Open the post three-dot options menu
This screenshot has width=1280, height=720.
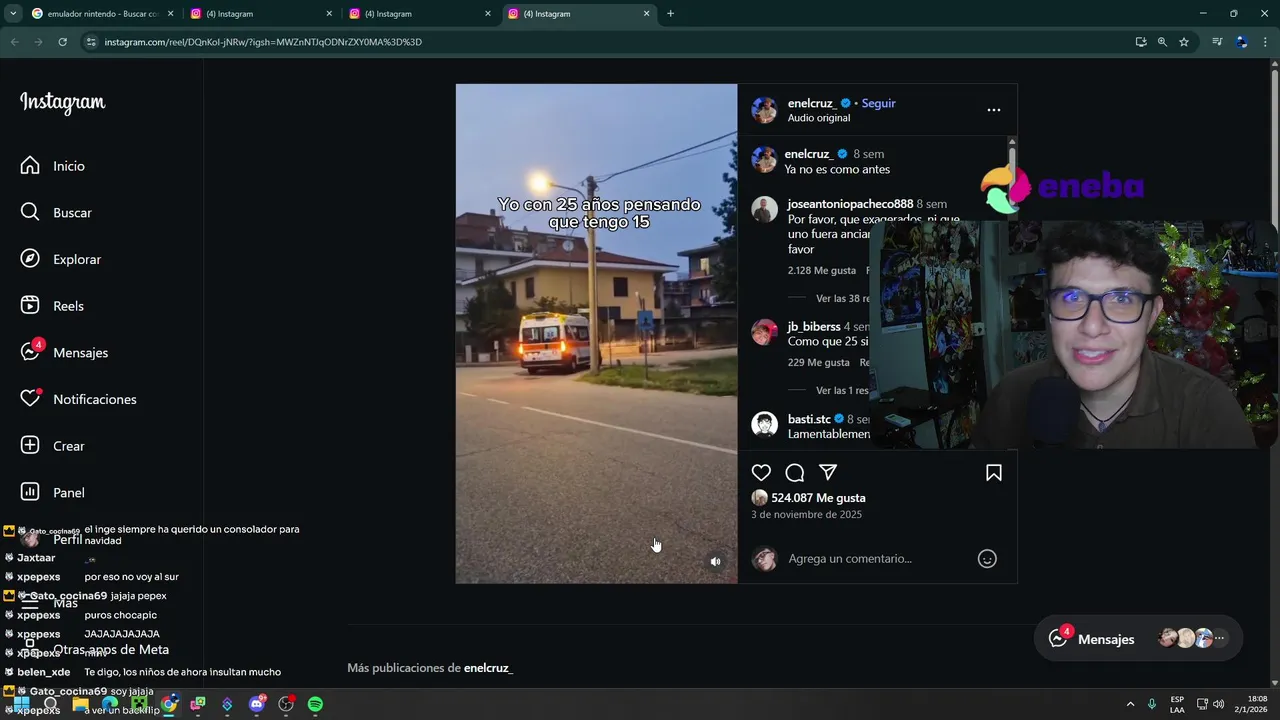coord(993,110)
